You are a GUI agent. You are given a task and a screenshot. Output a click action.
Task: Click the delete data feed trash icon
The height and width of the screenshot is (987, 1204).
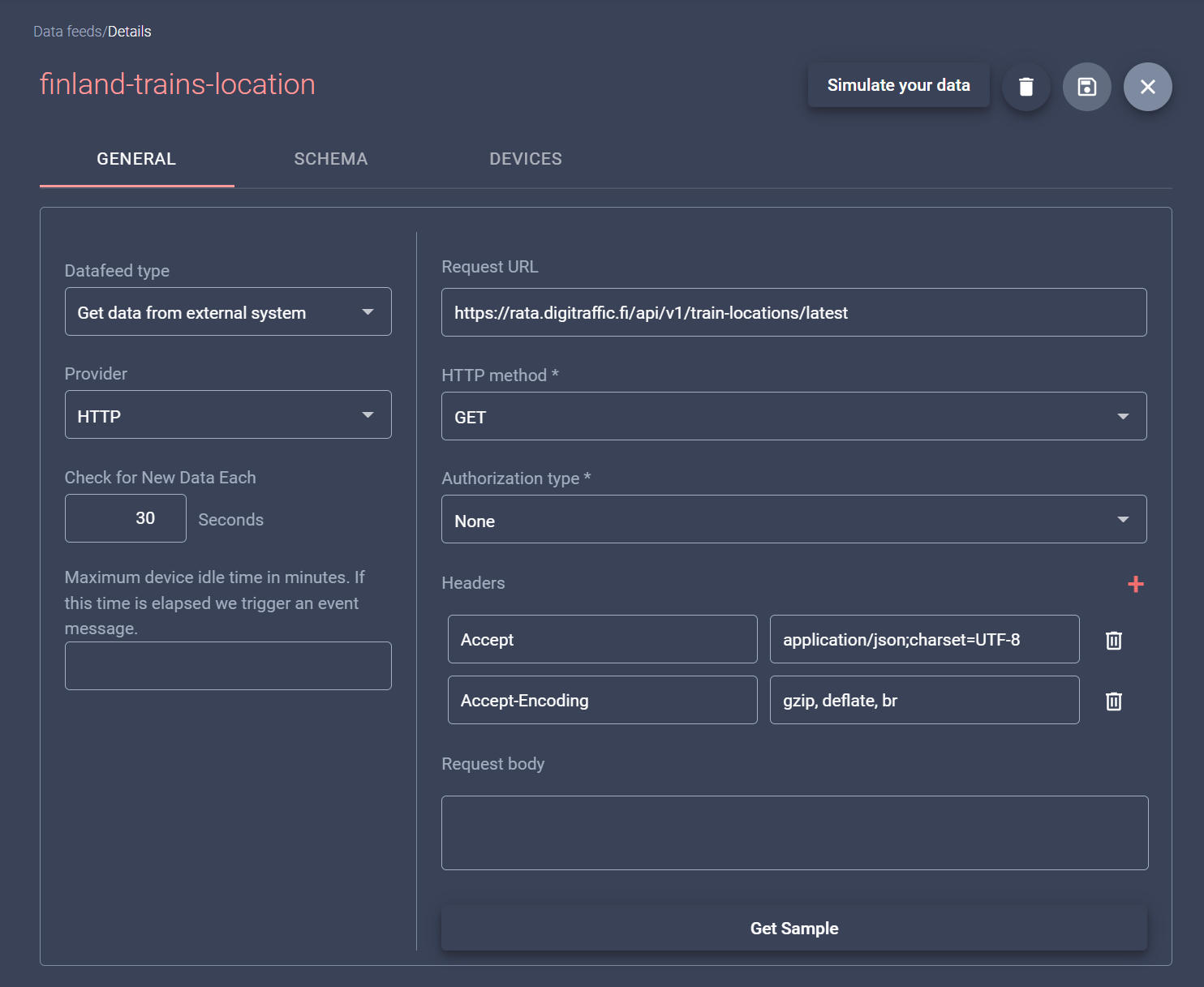[x=1026, y=87]
